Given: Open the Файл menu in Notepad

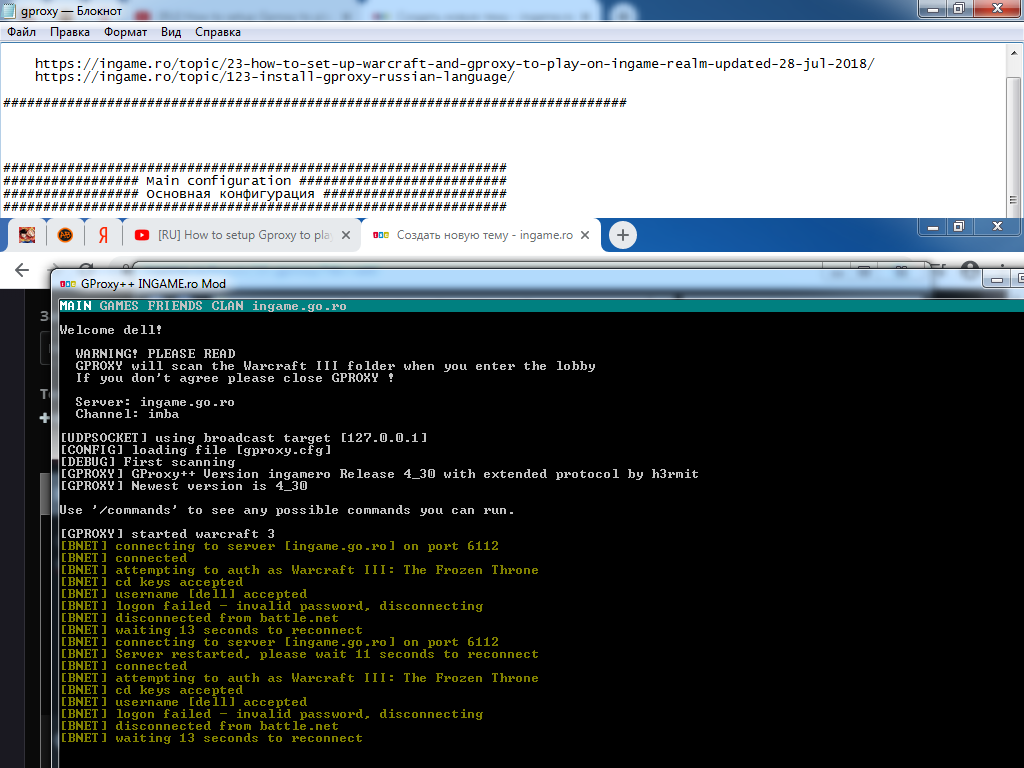Looking at the screenshot, I should tap(21, 32).
